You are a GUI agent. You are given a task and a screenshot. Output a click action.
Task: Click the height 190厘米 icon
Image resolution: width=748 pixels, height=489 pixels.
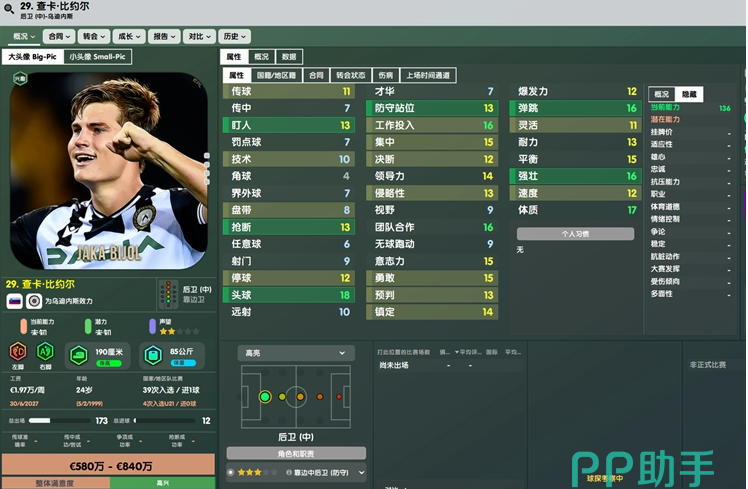pos(79,355)
